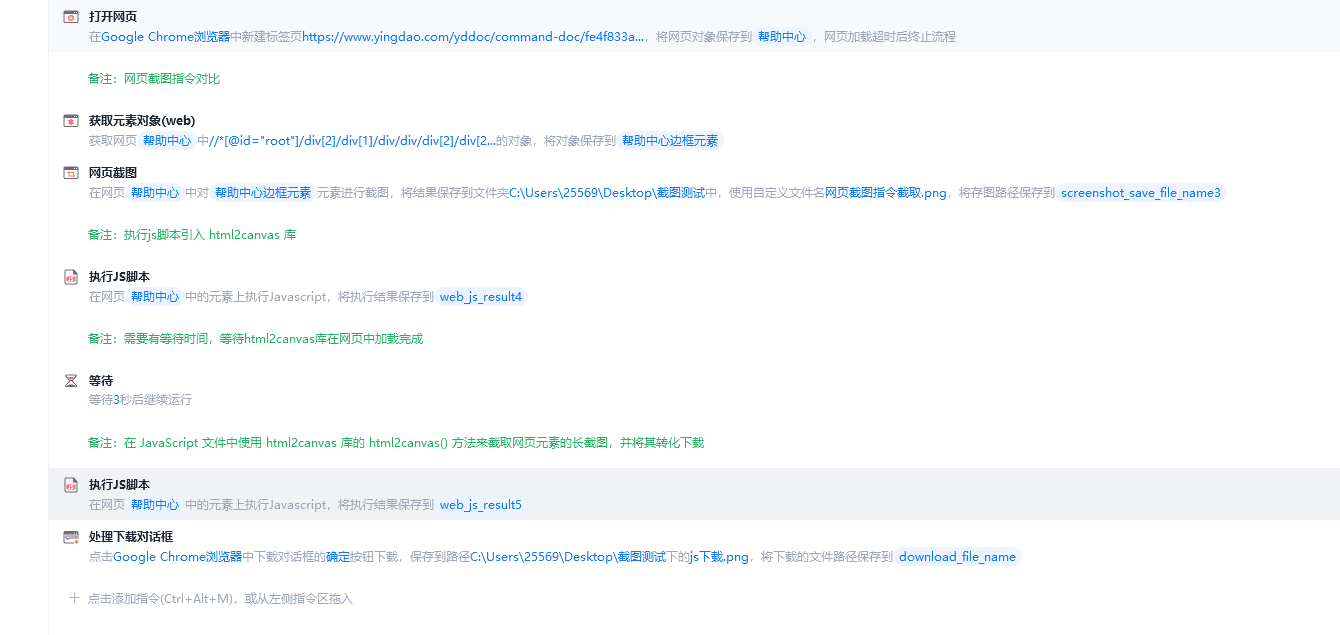Click the webpage screenshot step icon

point(71,173)
